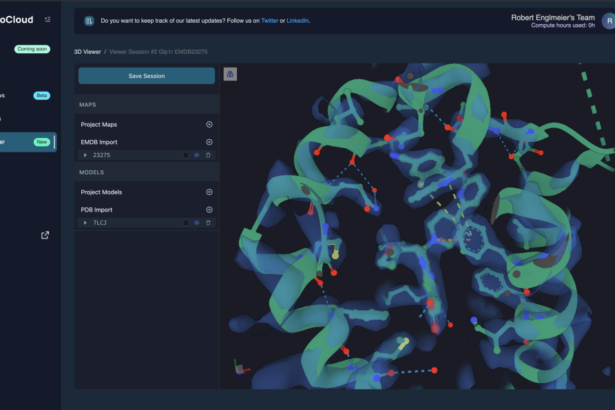Click the PDB Import plus icon
This screenshot has height=410, width=615.
point(209,210)
